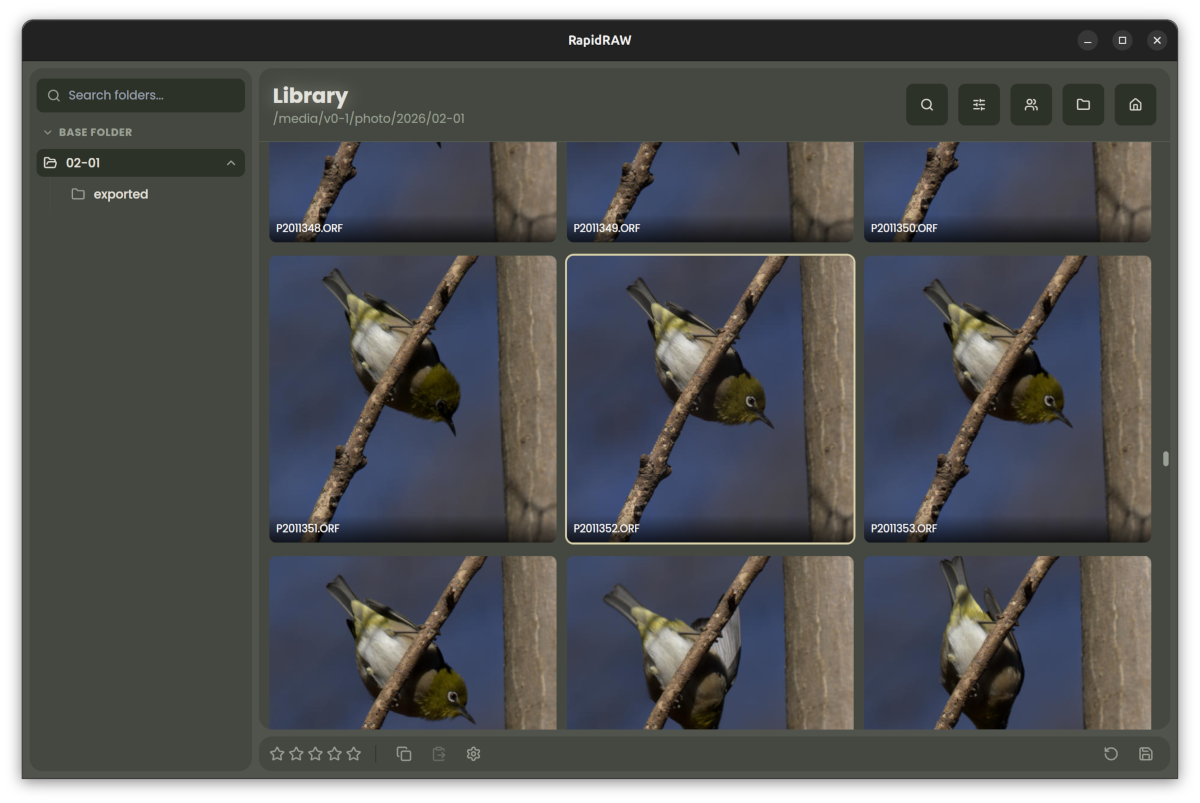
Task: Select thumbnail P2011353.ORF
Action: (1007, 399)
